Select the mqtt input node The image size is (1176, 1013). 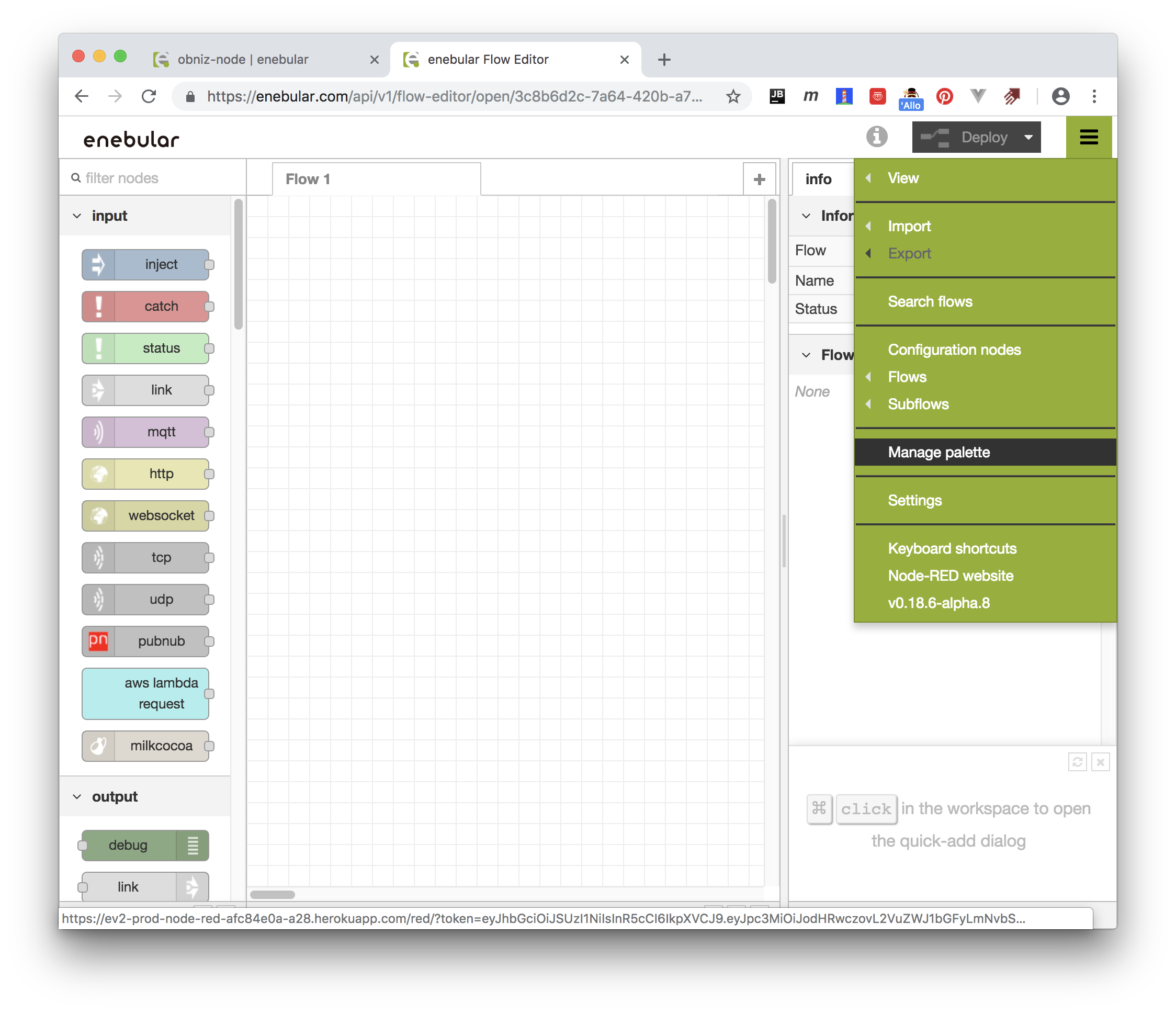point(146,432)
